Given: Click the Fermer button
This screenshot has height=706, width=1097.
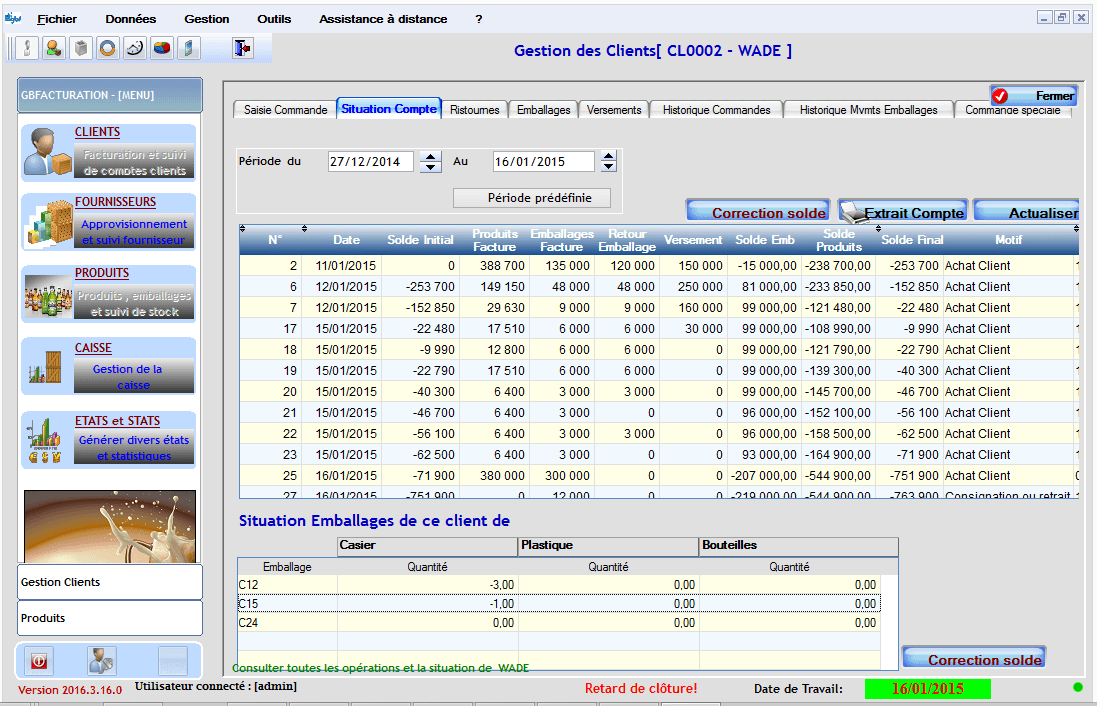Looking at the screenshot, I should pyautogui.click(x=1034, y=96).
